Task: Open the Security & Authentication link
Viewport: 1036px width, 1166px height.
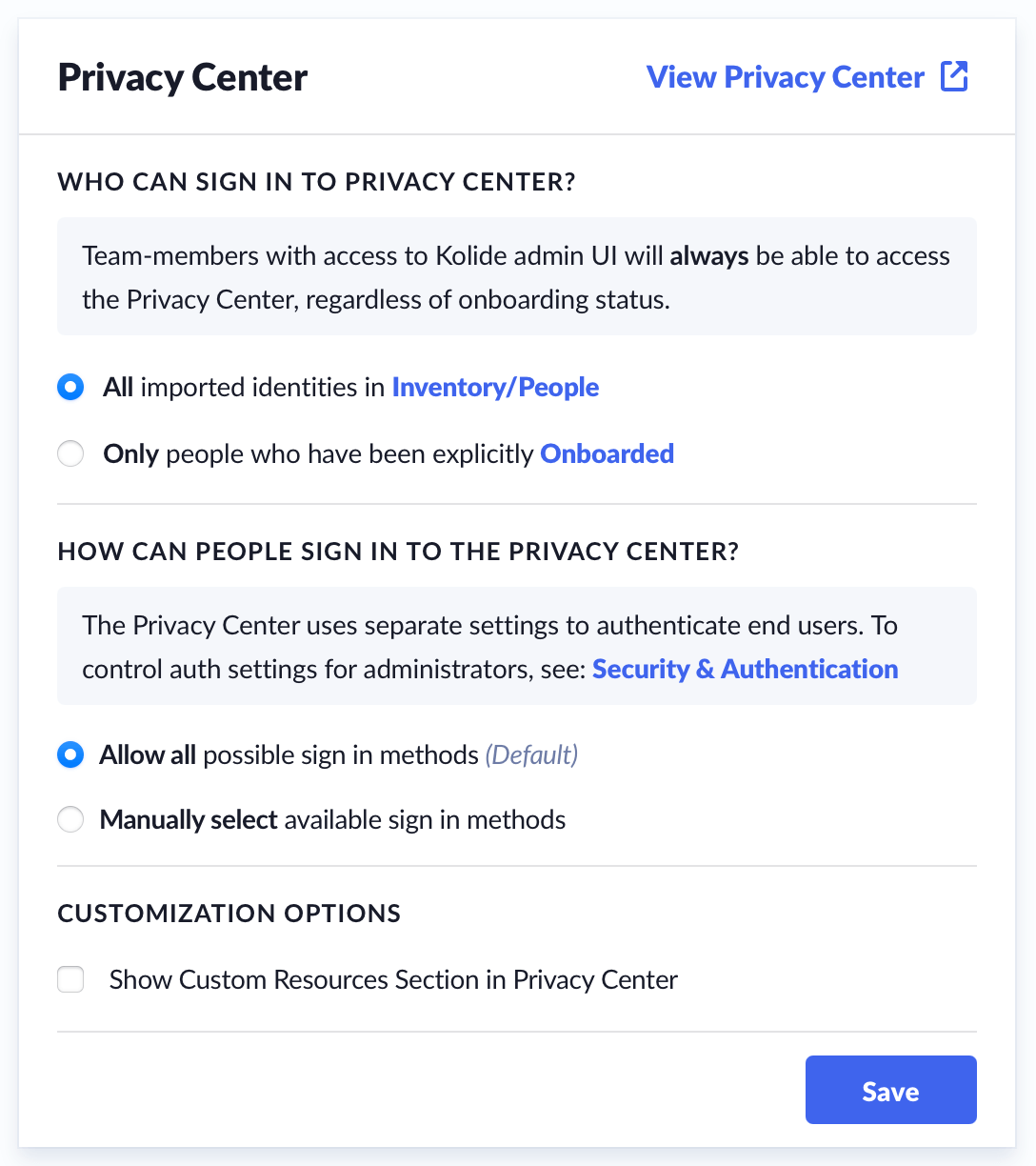Action: point(745,670)
